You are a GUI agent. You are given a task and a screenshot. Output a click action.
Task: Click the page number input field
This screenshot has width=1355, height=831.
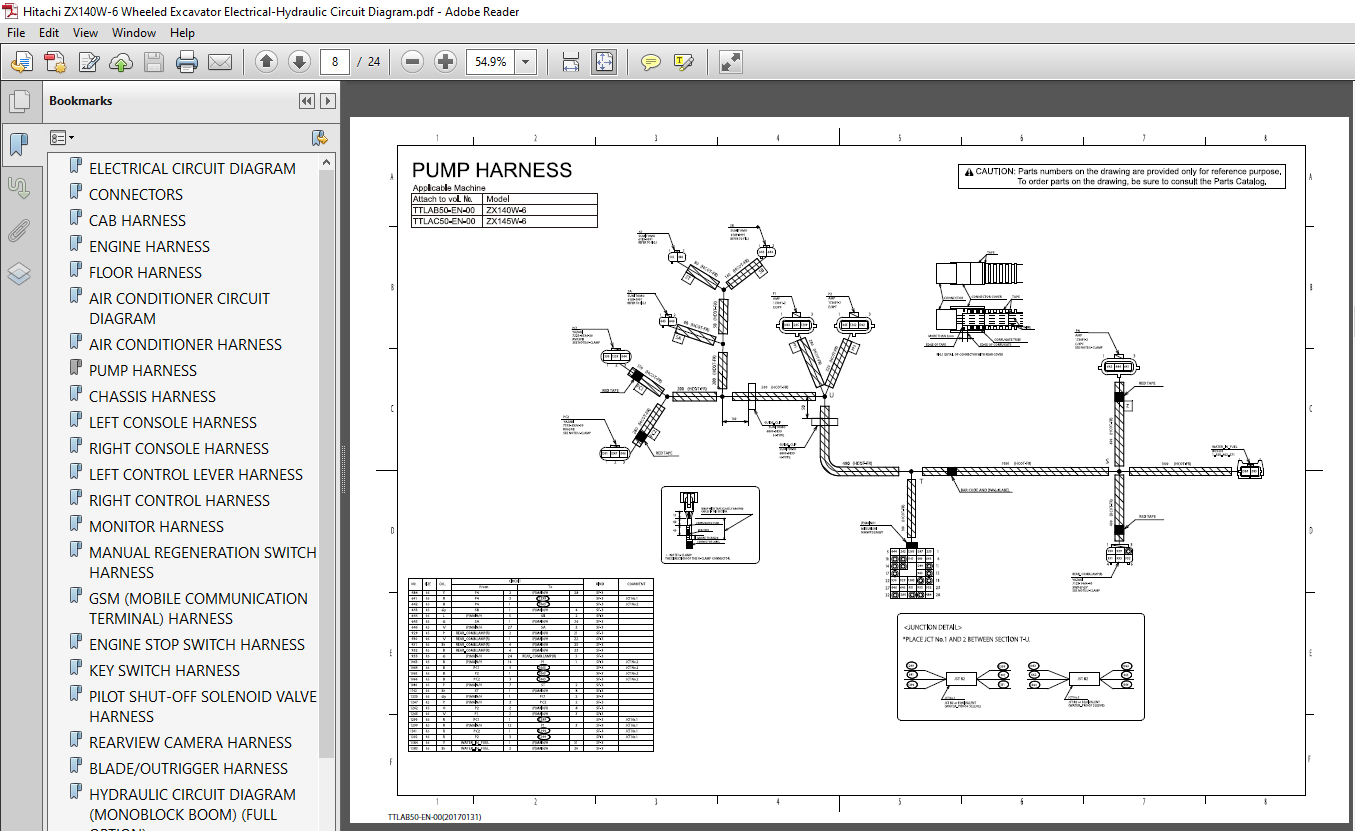coord(337,62)
